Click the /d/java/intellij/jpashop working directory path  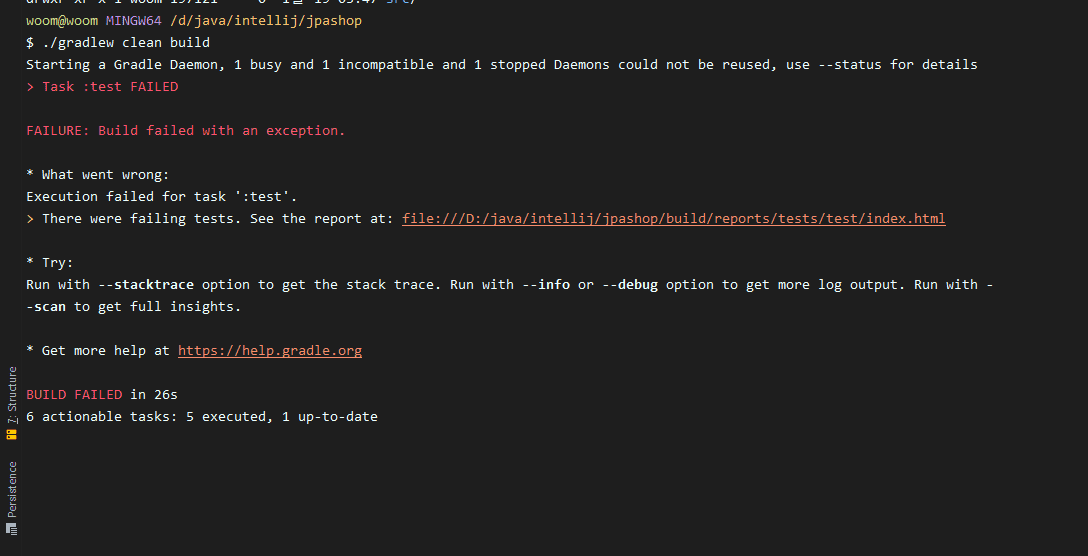point(266,21)
